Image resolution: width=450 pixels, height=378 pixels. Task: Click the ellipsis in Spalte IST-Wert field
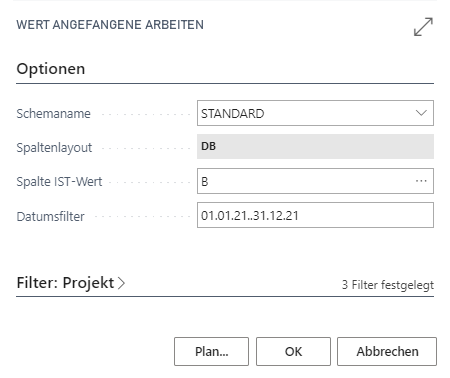click(x=421, y=181)
